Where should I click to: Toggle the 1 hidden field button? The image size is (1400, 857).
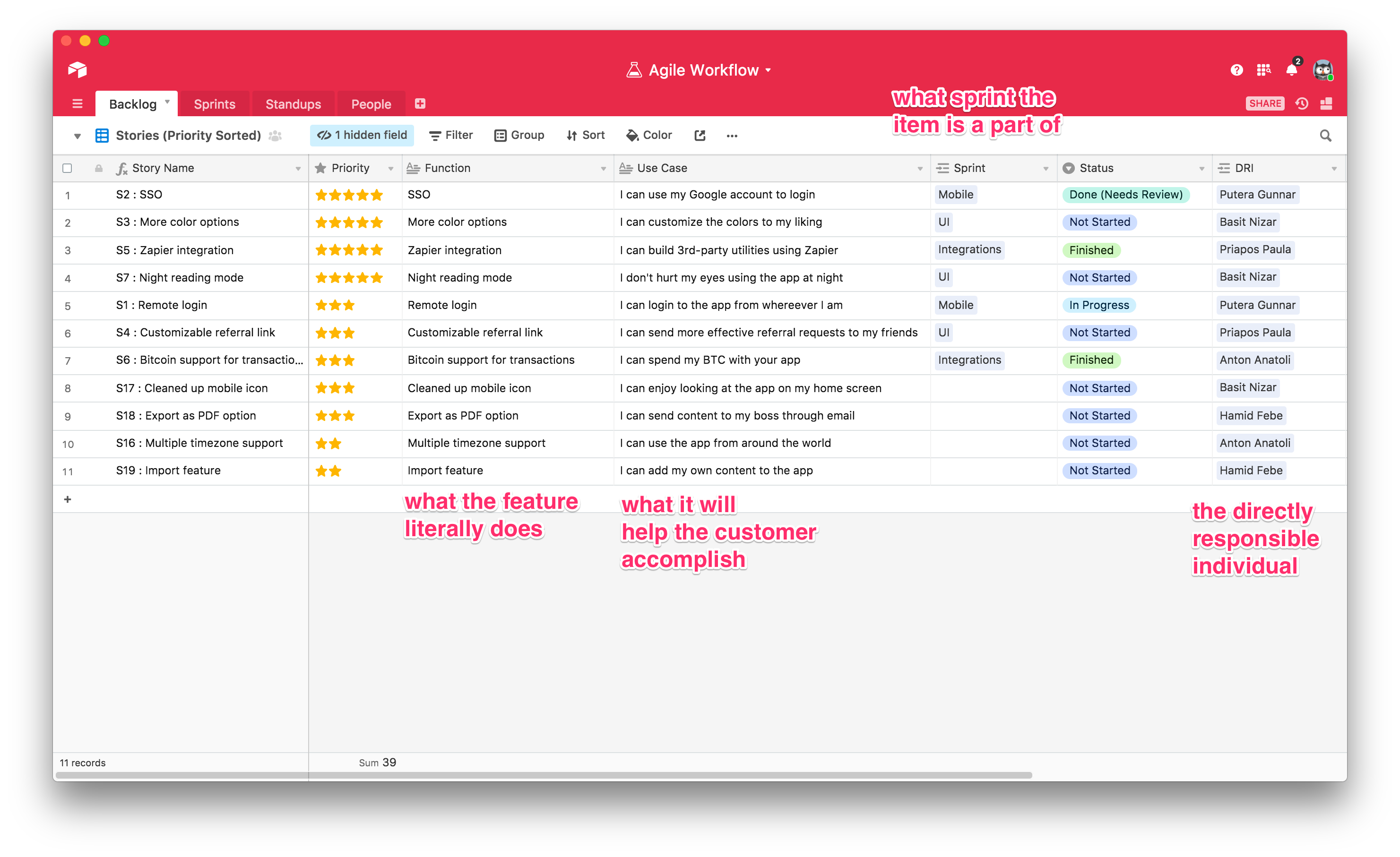click(362, 135)
